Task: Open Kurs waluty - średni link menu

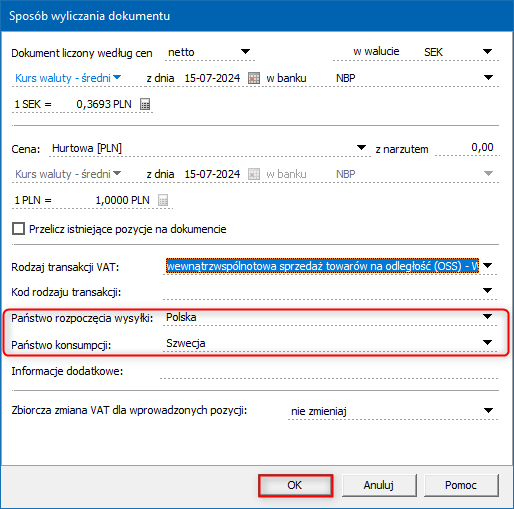Action: click(x=68, y=78)
